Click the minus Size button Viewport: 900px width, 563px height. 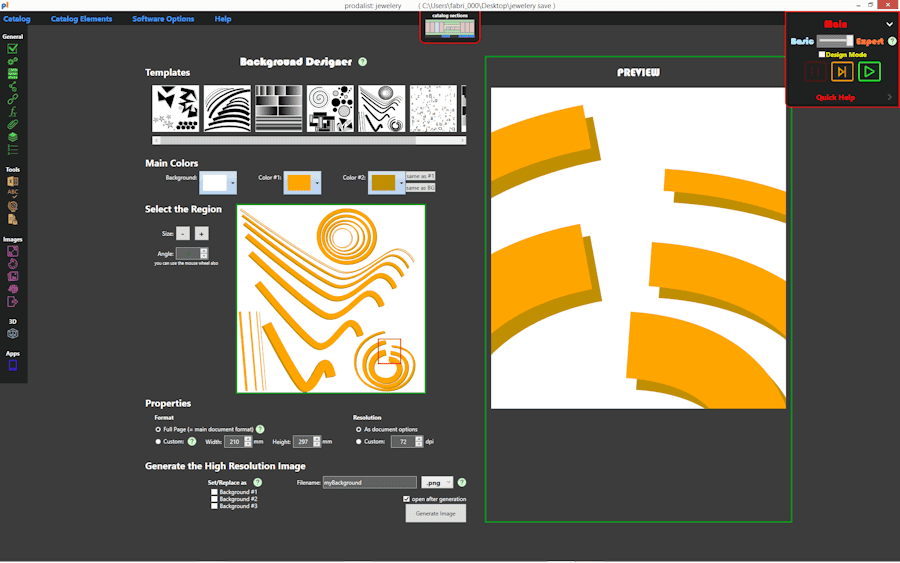click(x=183, y=234)
